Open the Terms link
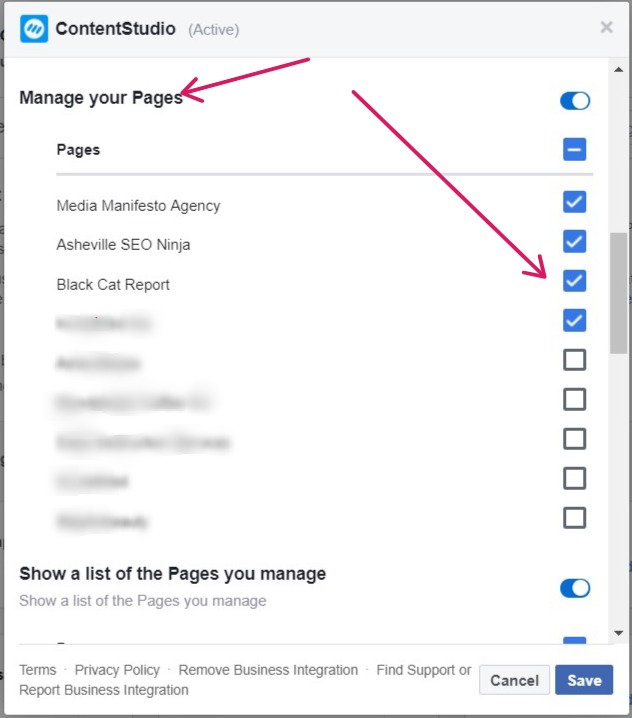632x718 pixels. (38, 670)
